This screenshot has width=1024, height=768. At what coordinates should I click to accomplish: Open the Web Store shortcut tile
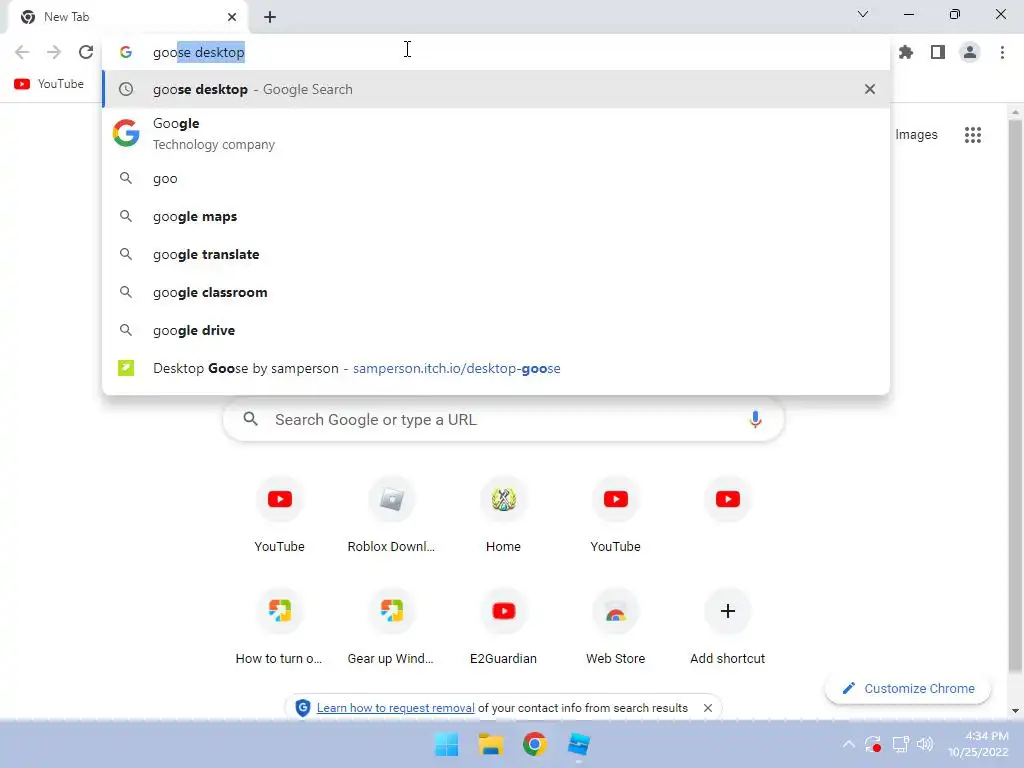[615, 628]
